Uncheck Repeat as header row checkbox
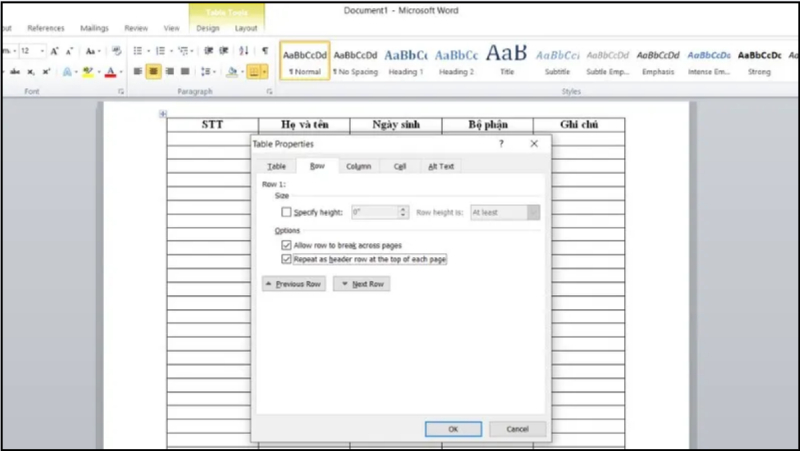 (286, 259)
